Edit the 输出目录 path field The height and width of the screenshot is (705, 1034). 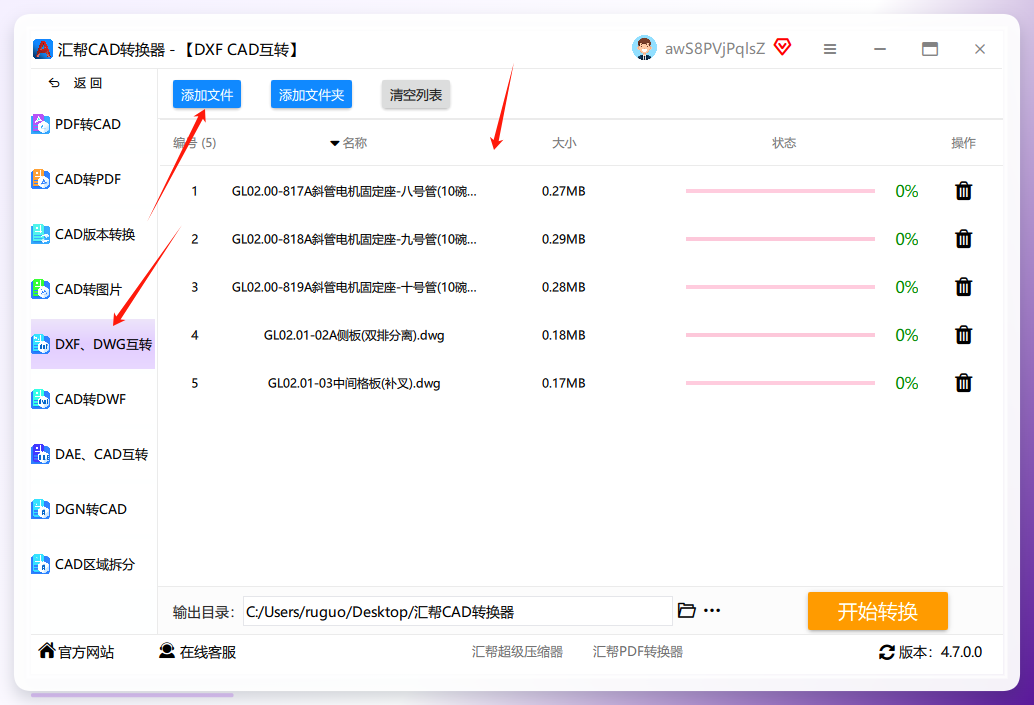pyautogui.click(x=458, y=611)
